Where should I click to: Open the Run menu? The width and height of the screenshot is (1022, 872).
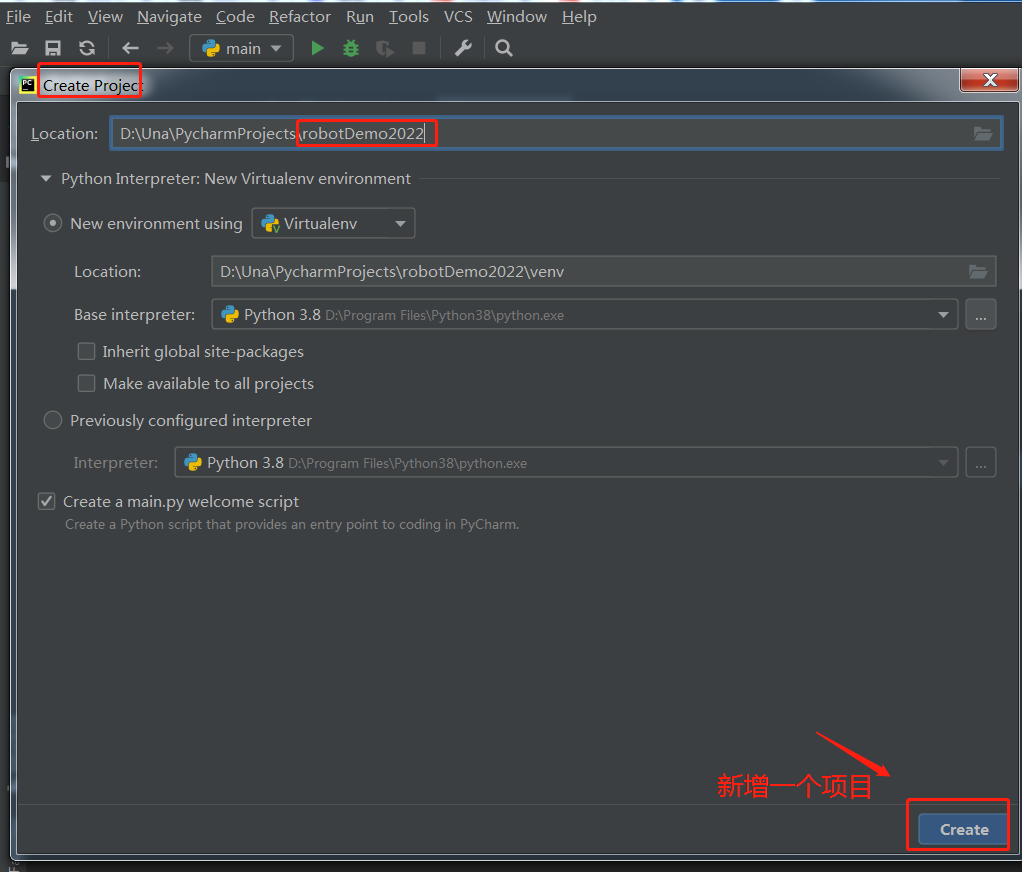click(359, 16)
